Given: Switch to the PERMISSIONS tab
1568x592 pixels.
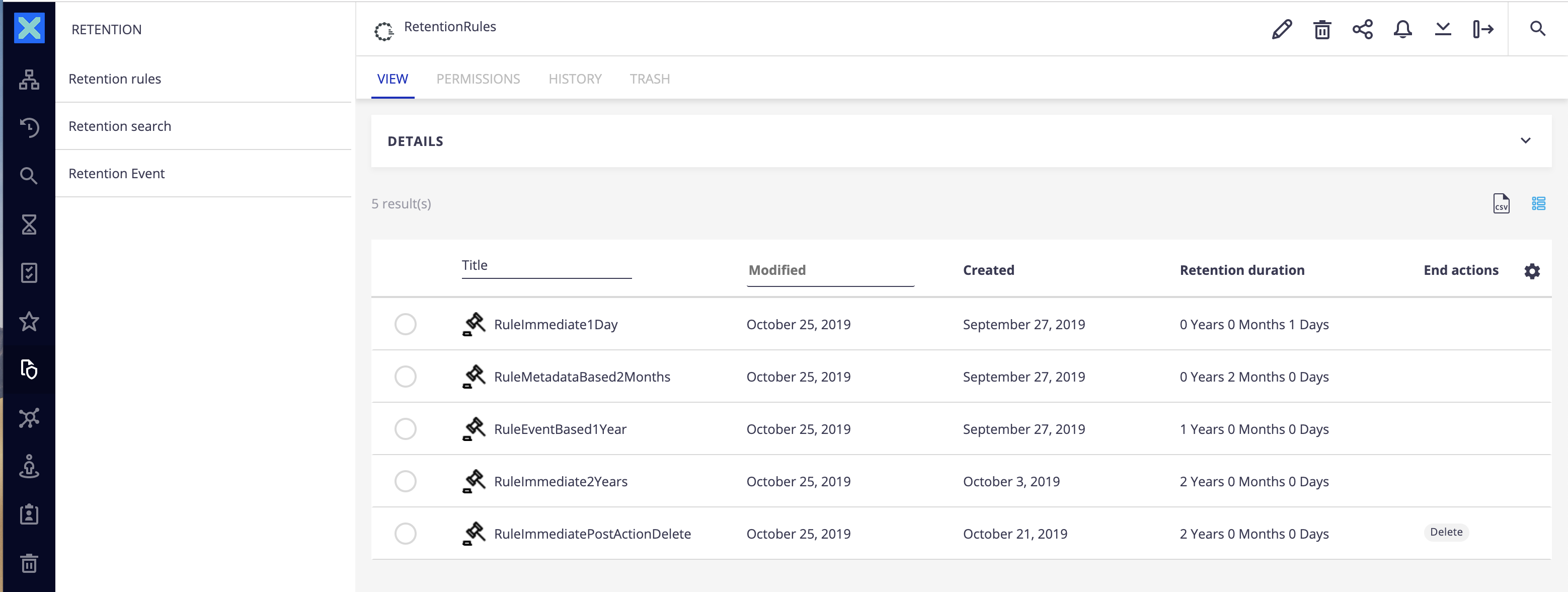Looking at the screenshot, I should click(x=478, y=79).
